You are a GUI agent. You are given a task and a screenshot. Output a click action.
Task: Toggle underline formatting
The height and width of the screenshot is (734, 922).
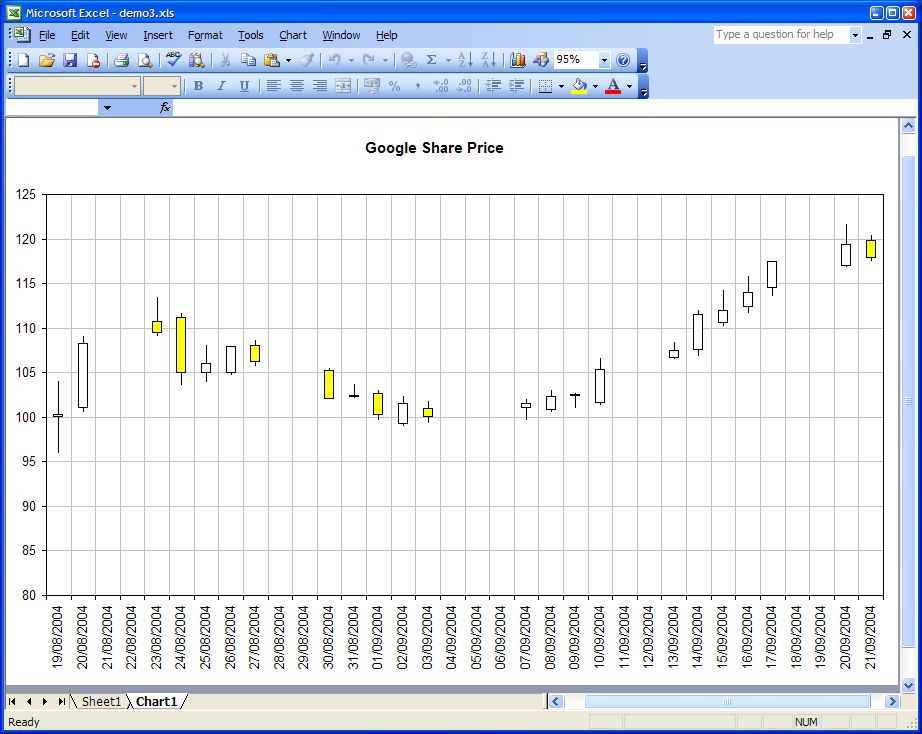[245, 86]
